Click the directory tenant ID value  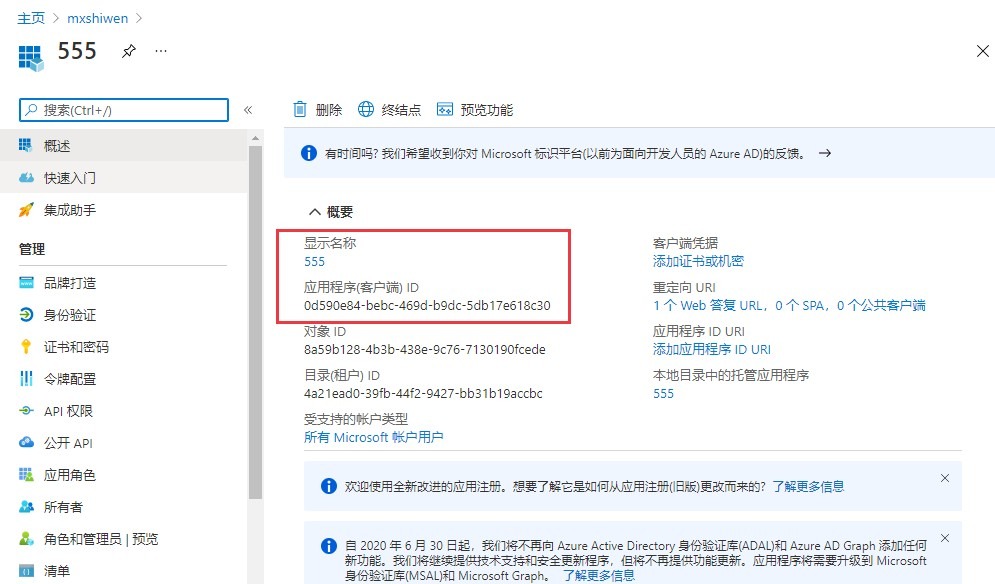tap(423, 394)
